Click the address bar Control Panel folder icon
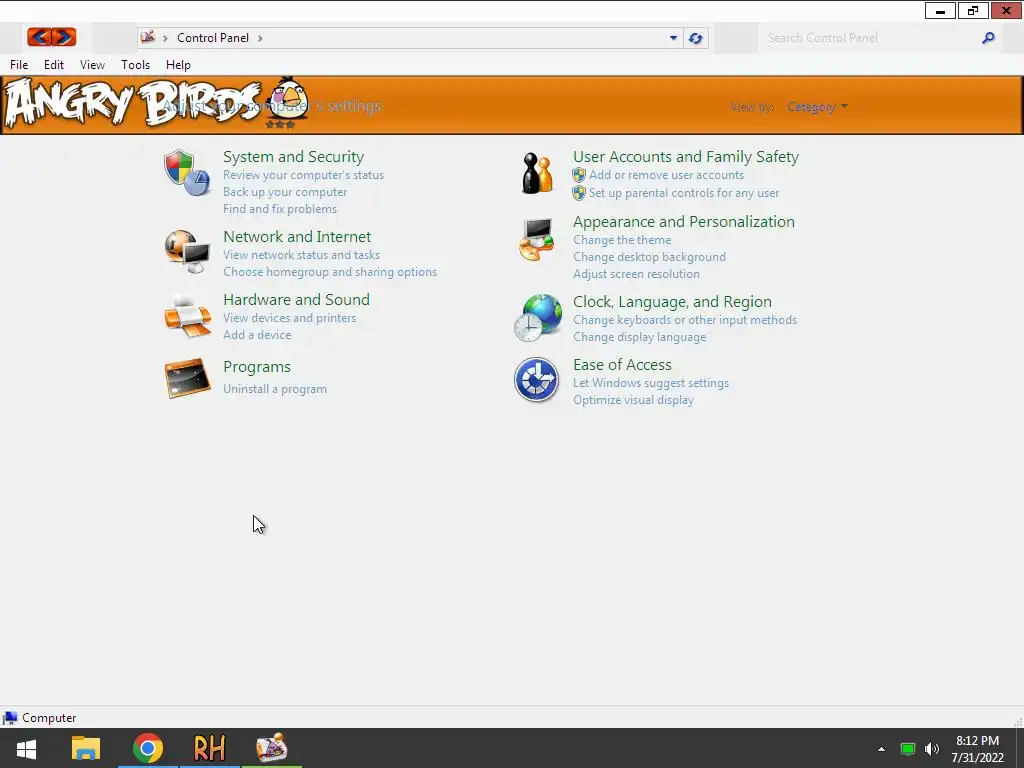Viewport: 1024px width, 768px height. click(148, 37)
